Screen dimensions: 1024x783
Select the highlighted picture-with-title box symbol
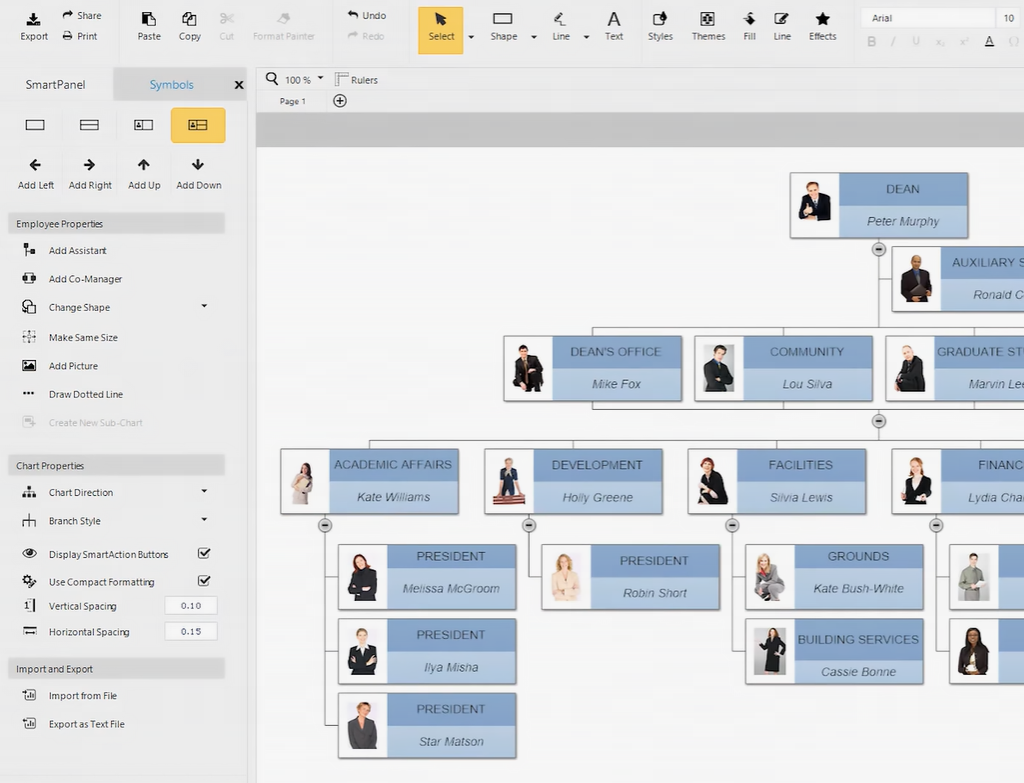tap(198, 125)
